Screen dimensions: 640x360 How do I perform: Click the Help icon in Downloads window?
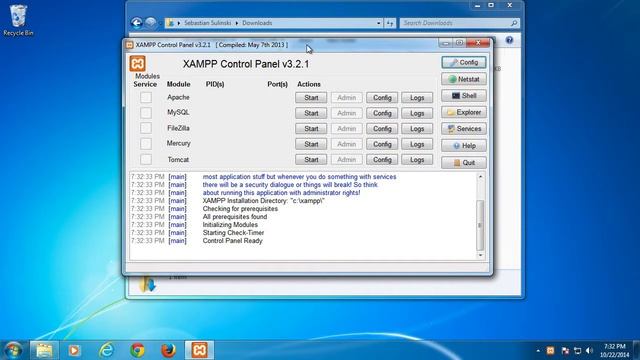coord(509,40)
